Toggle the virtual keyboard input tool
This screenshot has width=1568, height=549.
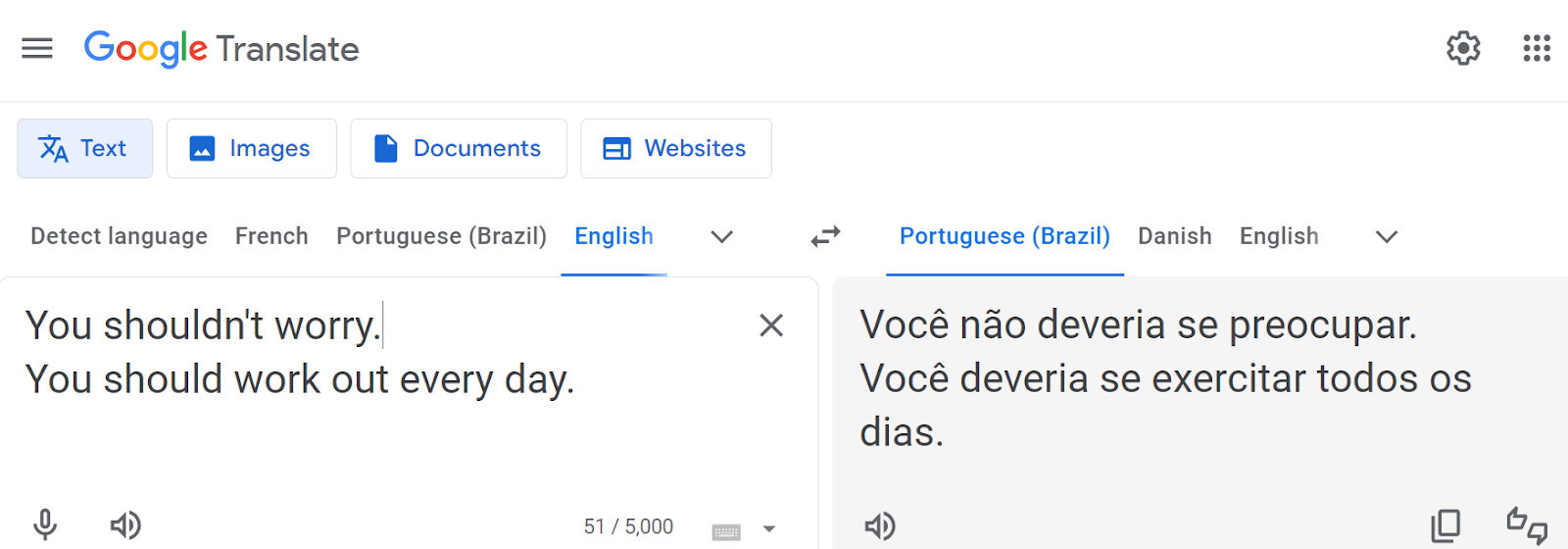726,530
